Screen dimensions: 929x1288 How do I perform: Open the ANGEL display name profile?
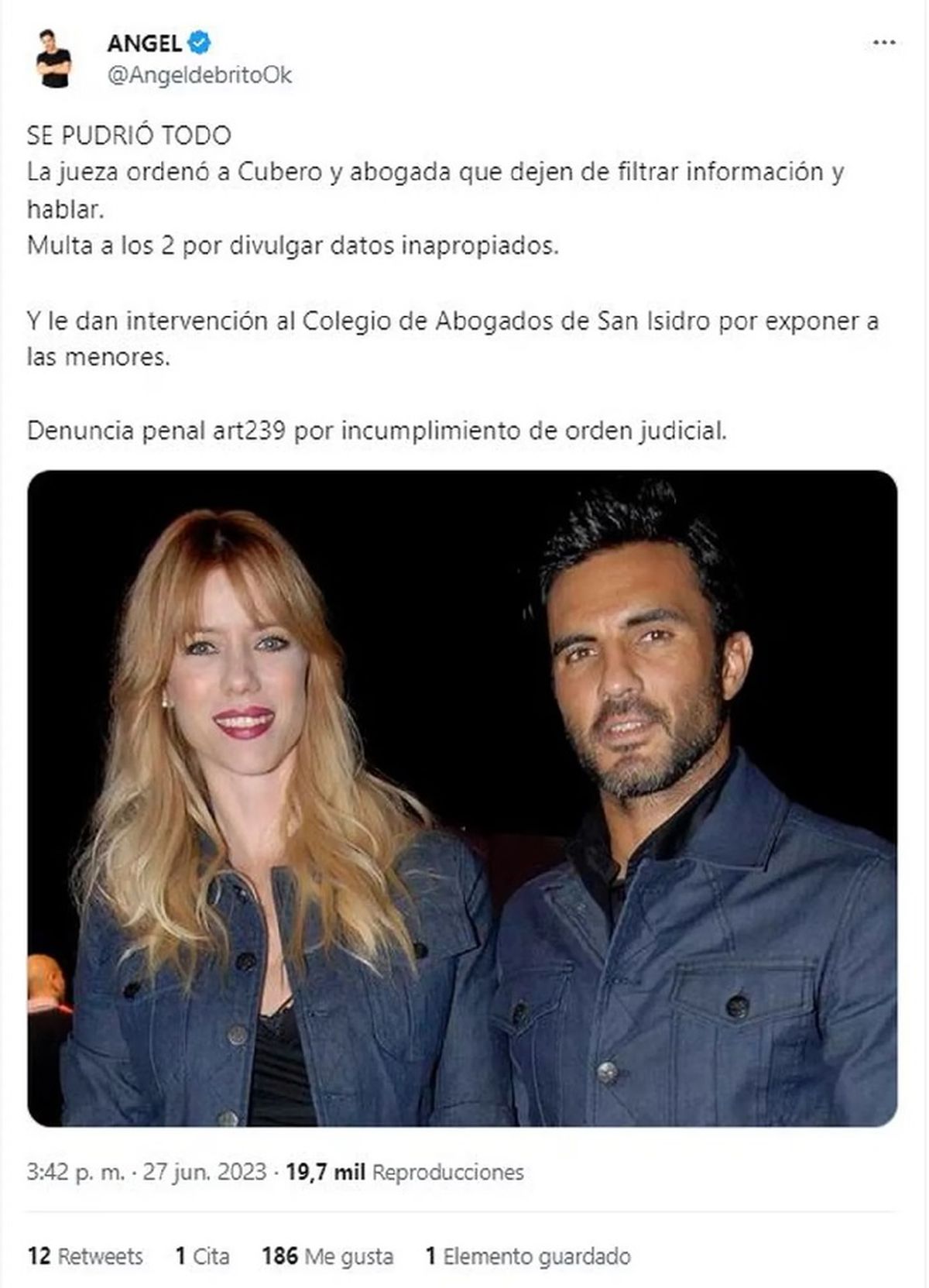pos(145,43)
